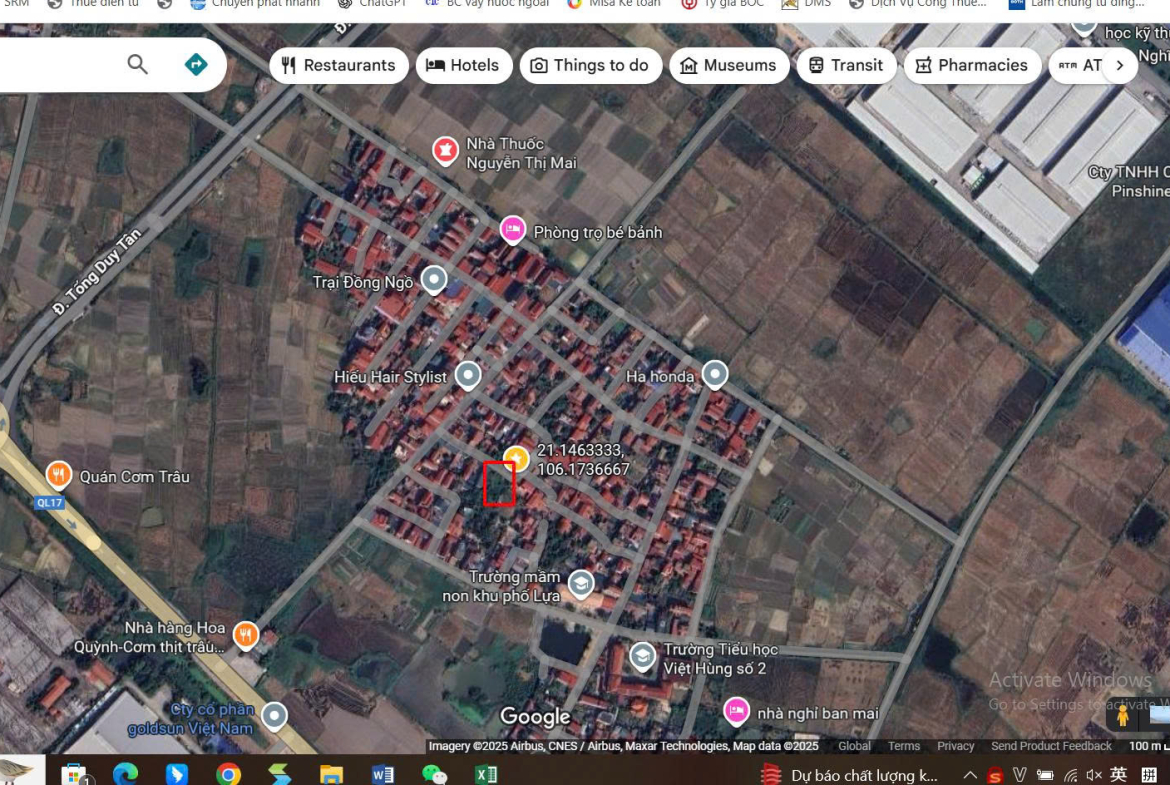This screenshot has width=1170, height=785.
Task: Click the Quán Cơm Trâu restaurant pin
Action: point(59,474)
